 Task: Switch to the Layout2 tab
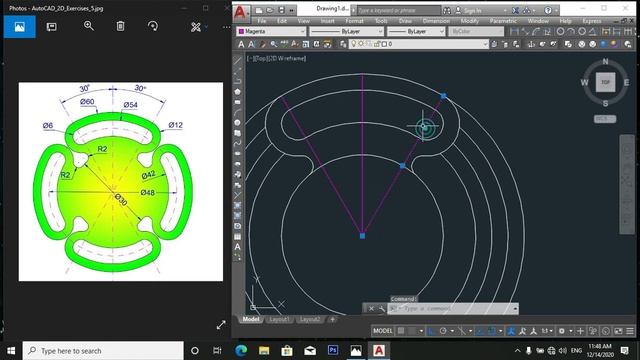pos(310,319)
